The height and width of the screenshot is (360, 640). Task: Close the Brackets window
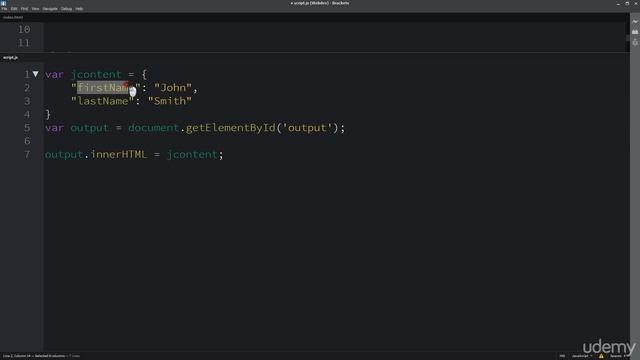[636, 3]
